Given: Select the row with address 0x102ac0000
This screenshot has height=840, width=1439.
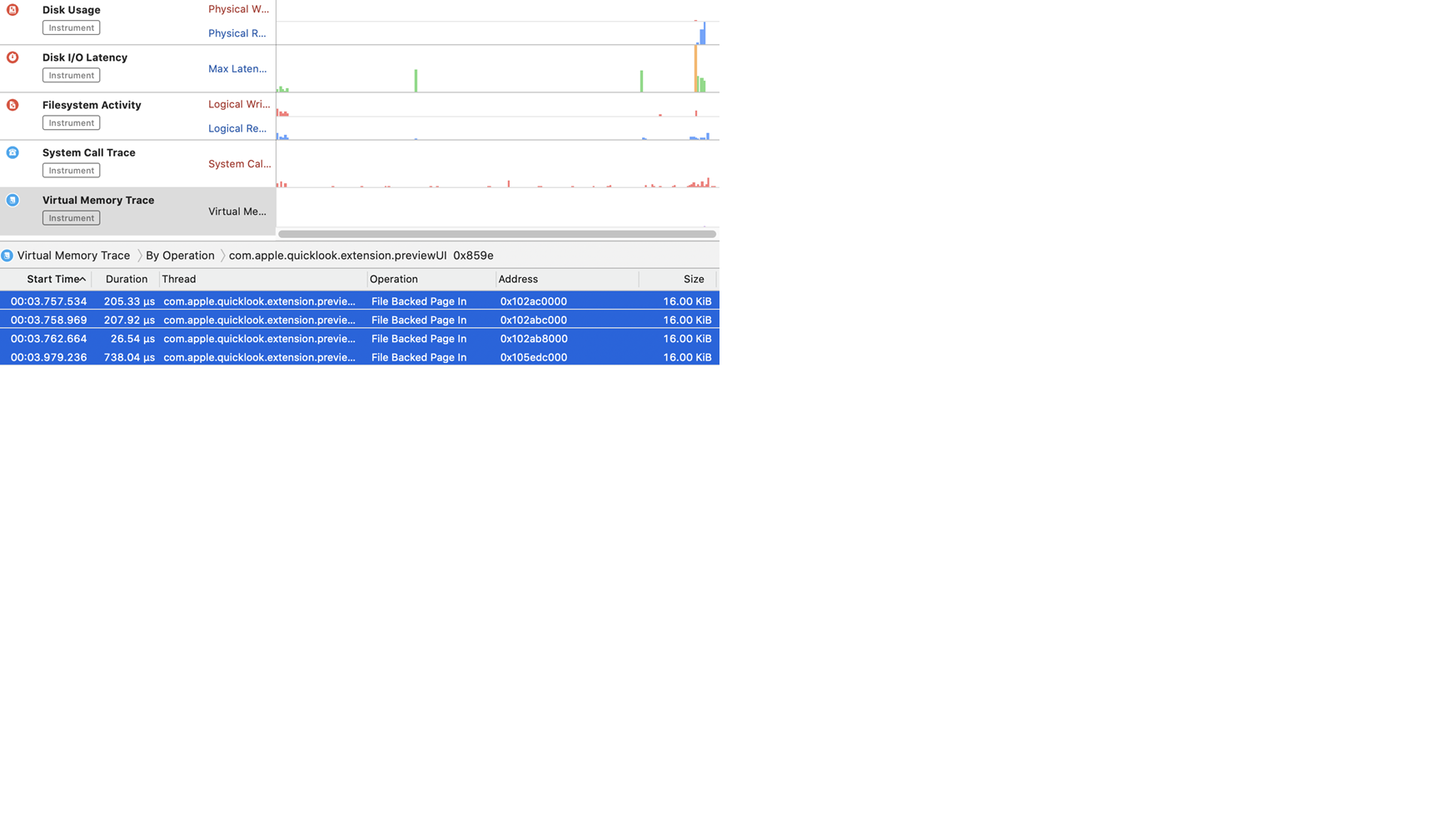Looking at the screenshot, I should pyautogui.click(x=533, y=301).
